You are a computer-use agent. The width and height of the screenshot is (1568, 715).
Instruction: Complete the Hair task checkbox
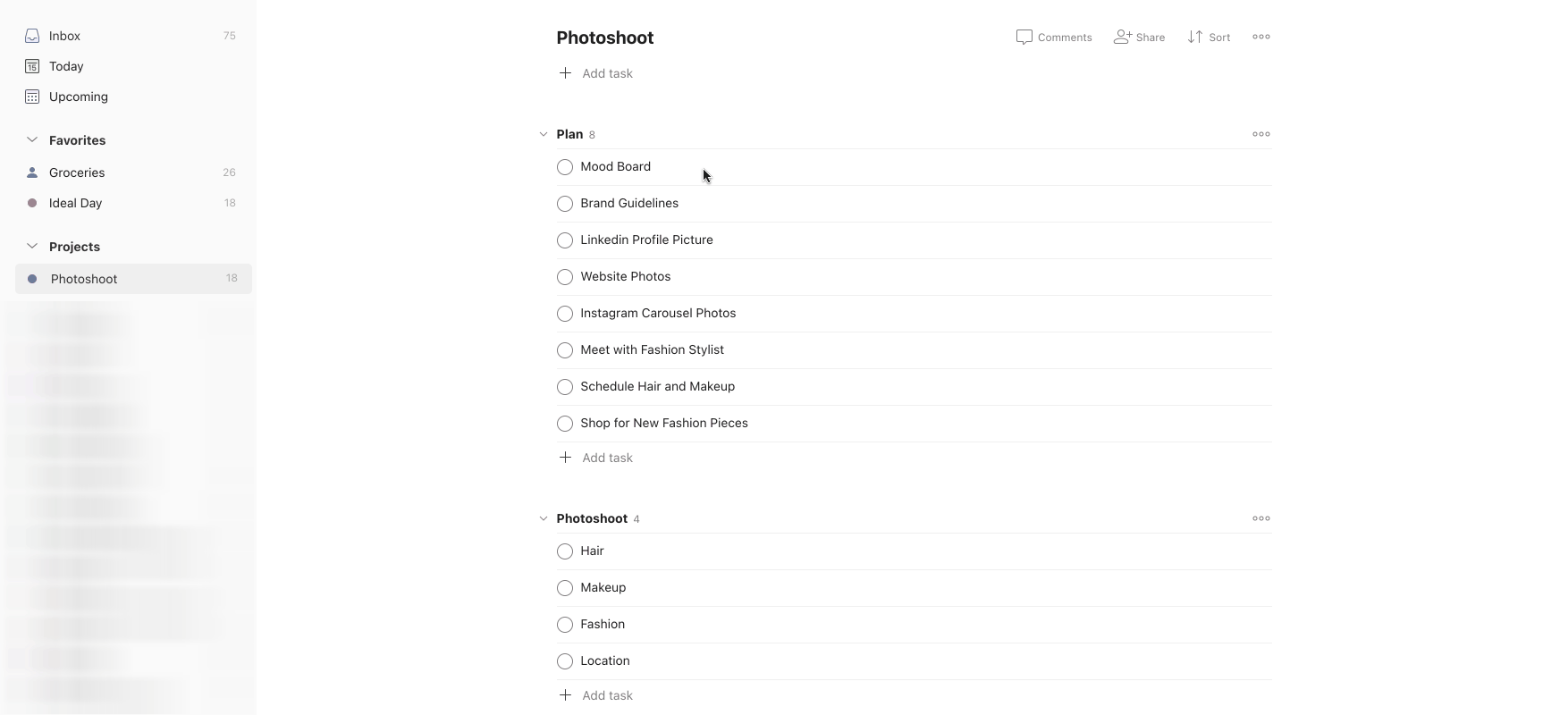(x=565, y=551)
